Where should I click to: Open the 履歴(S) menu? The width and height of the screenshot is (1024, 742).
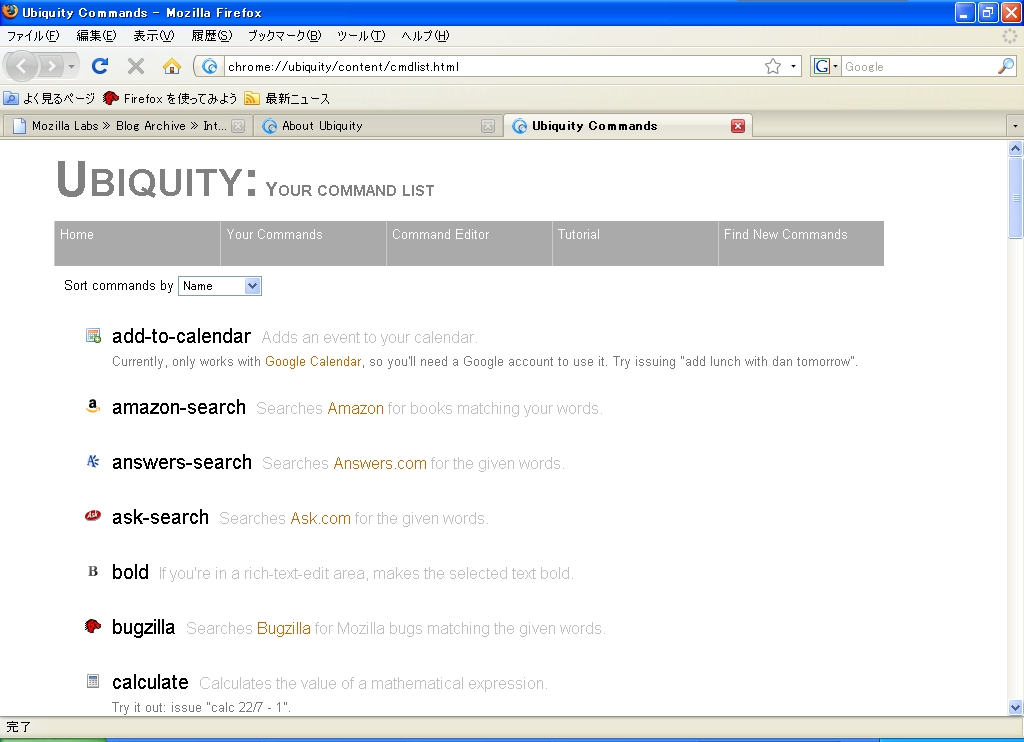pyautogui.click(x=211, y=36)
